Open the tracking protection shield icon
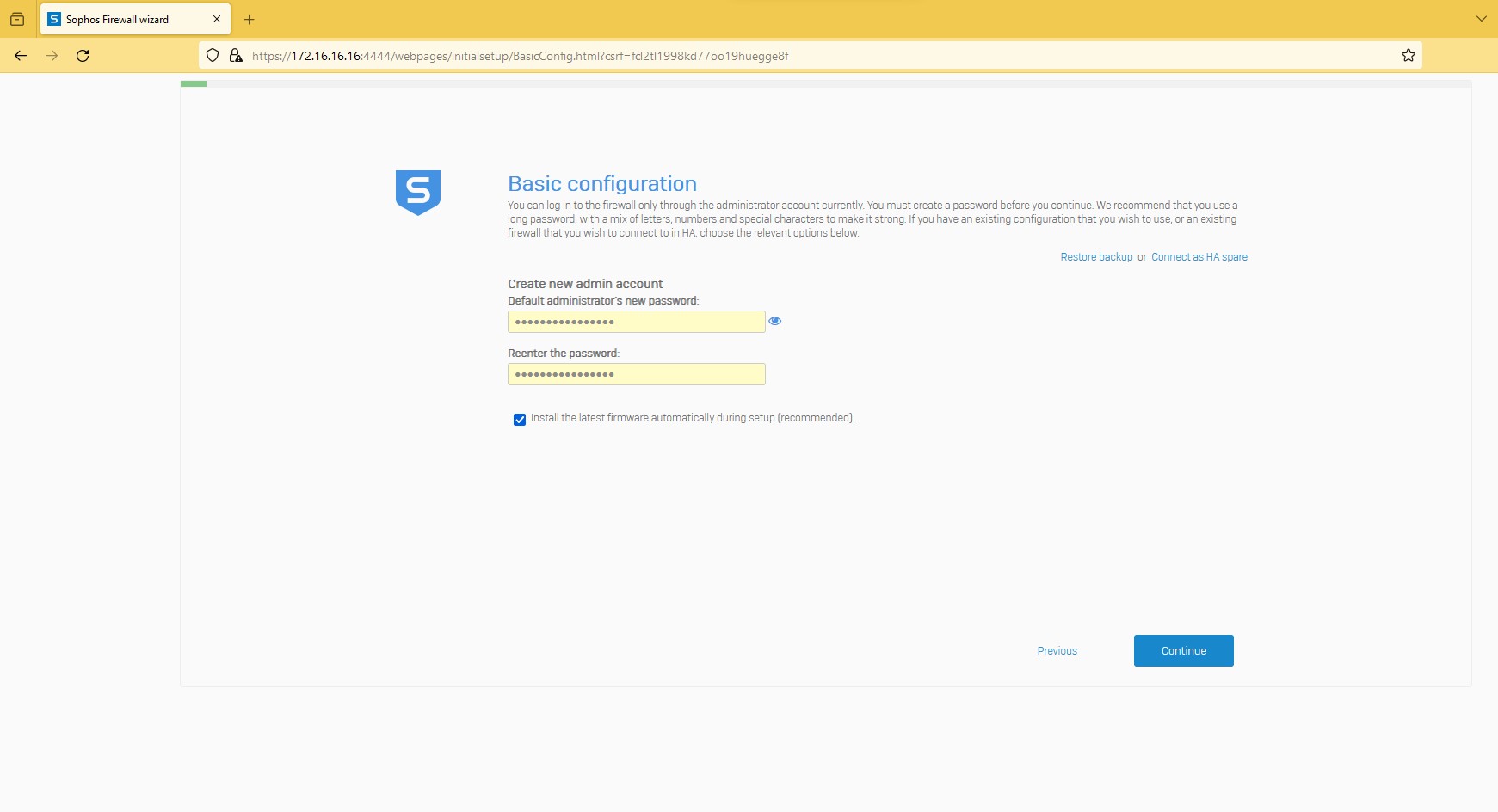Viewport: 1498px width, 812px height. click(x=213, y=56)
